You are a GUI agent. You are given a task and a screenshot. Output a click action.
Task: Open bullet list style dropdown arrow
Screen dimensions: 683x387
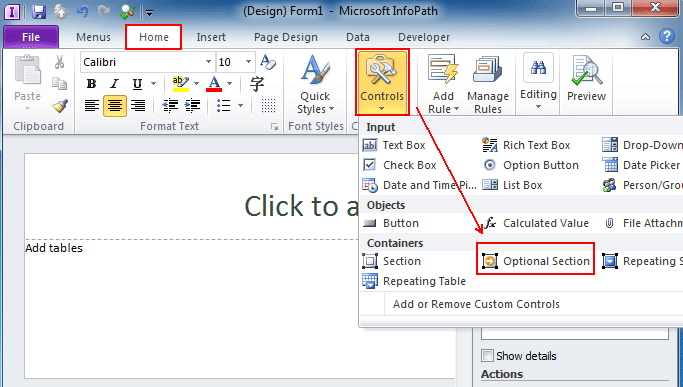point(240,105)
